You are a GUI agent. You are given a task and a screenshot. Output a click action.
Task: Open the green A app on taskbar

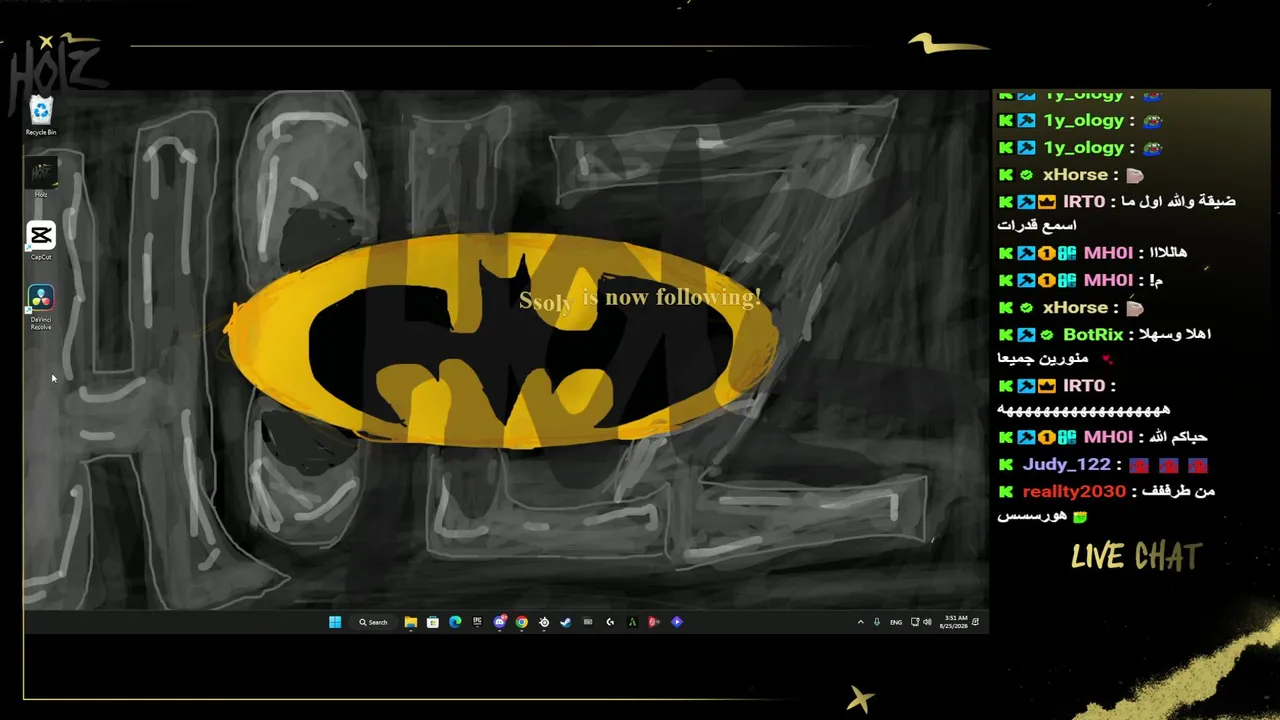click(632, 622)
